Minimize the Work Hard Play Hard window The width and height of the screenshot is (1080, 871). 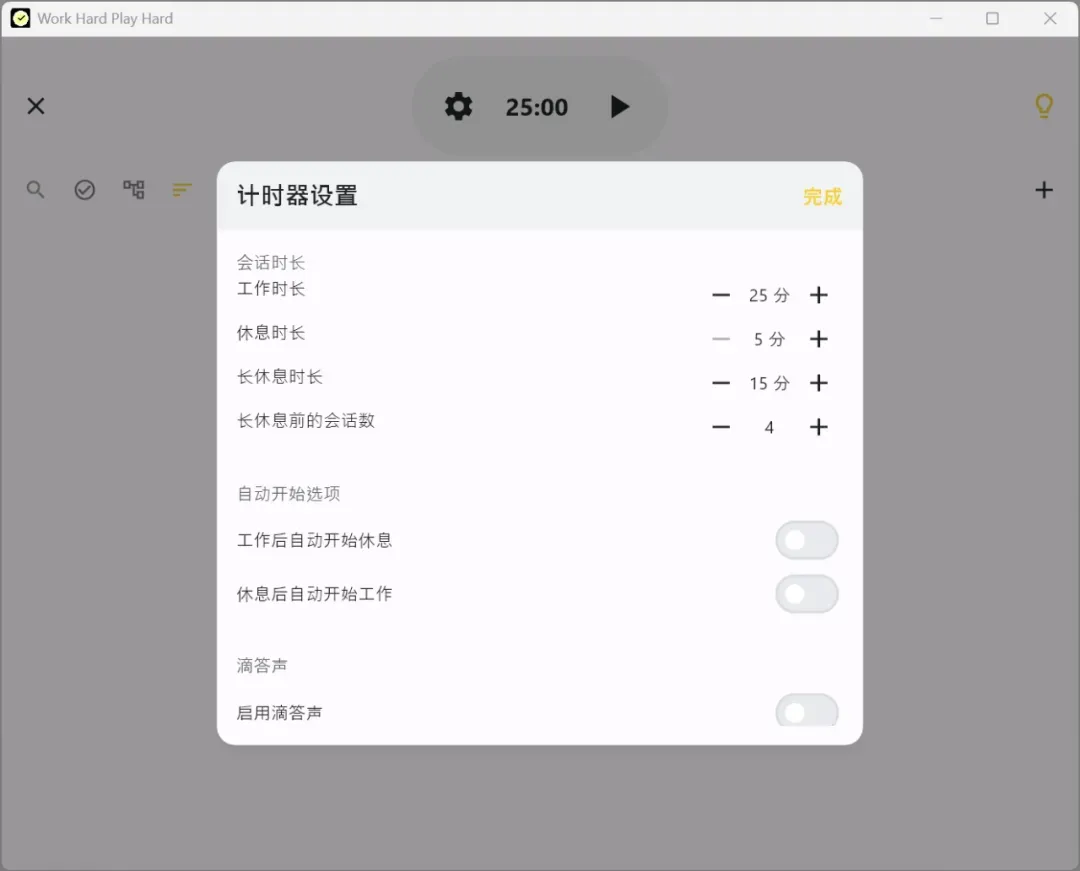click(x=935, y=19)
